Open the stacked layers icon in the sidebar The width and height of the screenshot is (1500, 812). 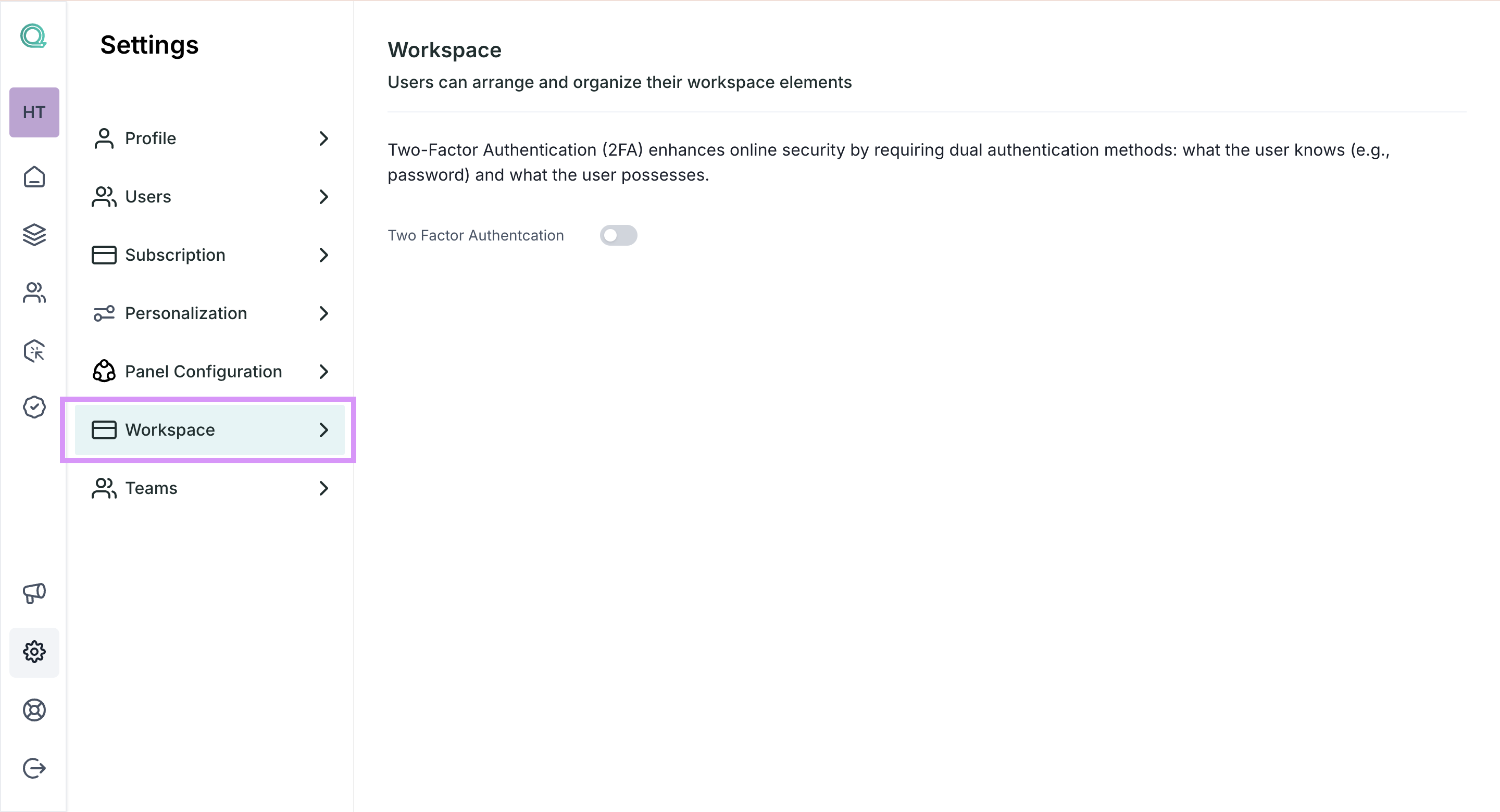click(x=34, y=235)
